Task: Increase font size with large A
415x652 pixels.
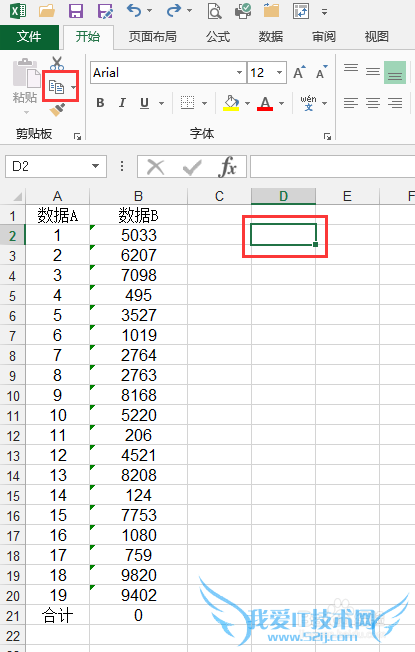Action: pyautogui.click(x=299, y=72)
